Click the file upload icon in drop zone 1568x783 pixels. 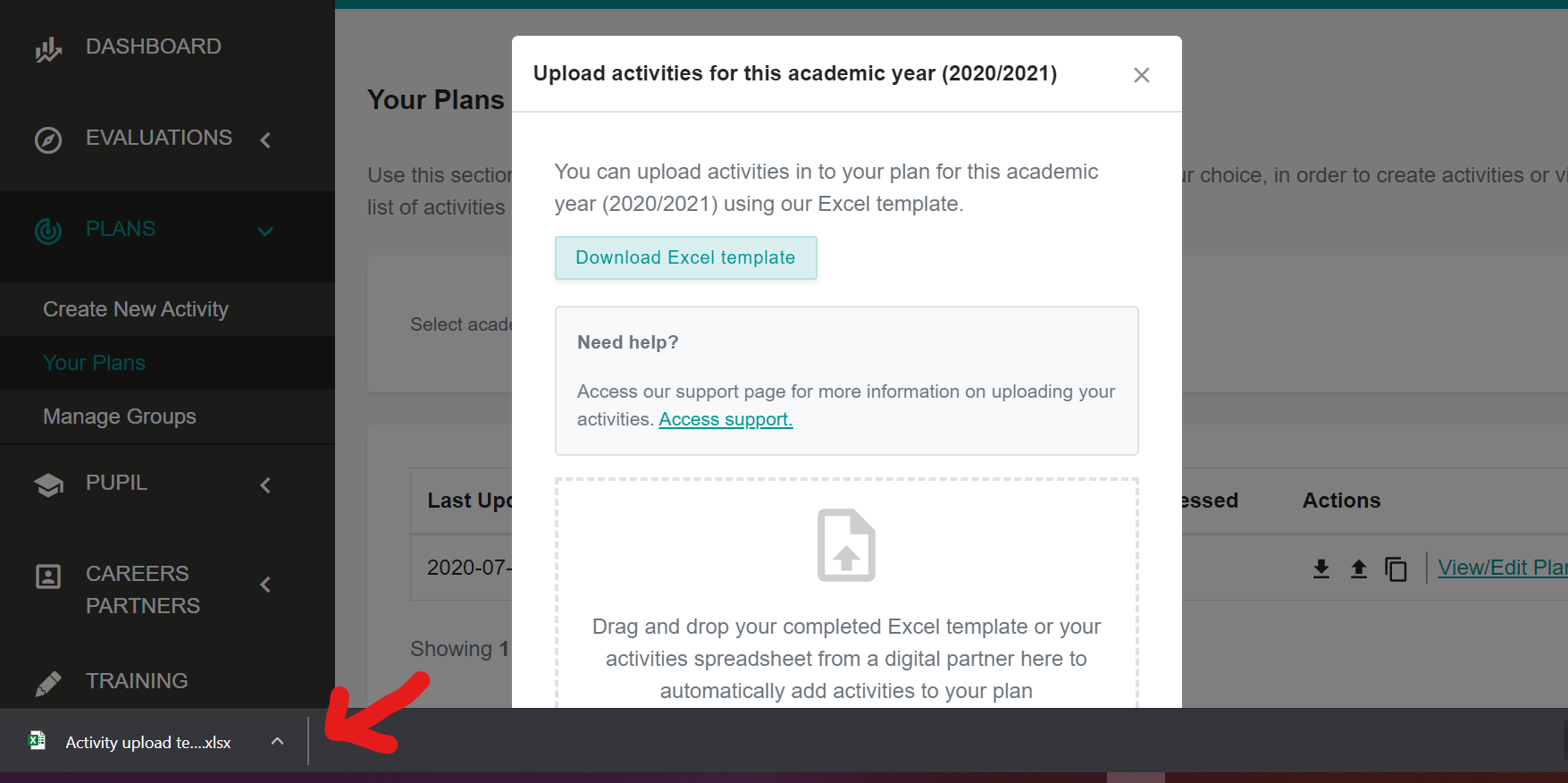(846, 545)
